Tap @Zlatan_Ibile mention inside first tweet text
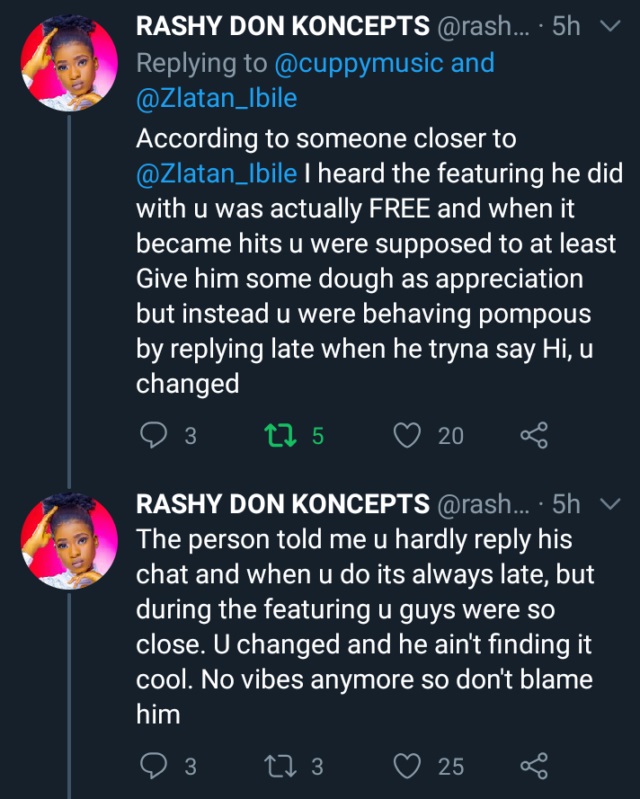The height and width of the screenshot is (799, 640). pos(216,172)
